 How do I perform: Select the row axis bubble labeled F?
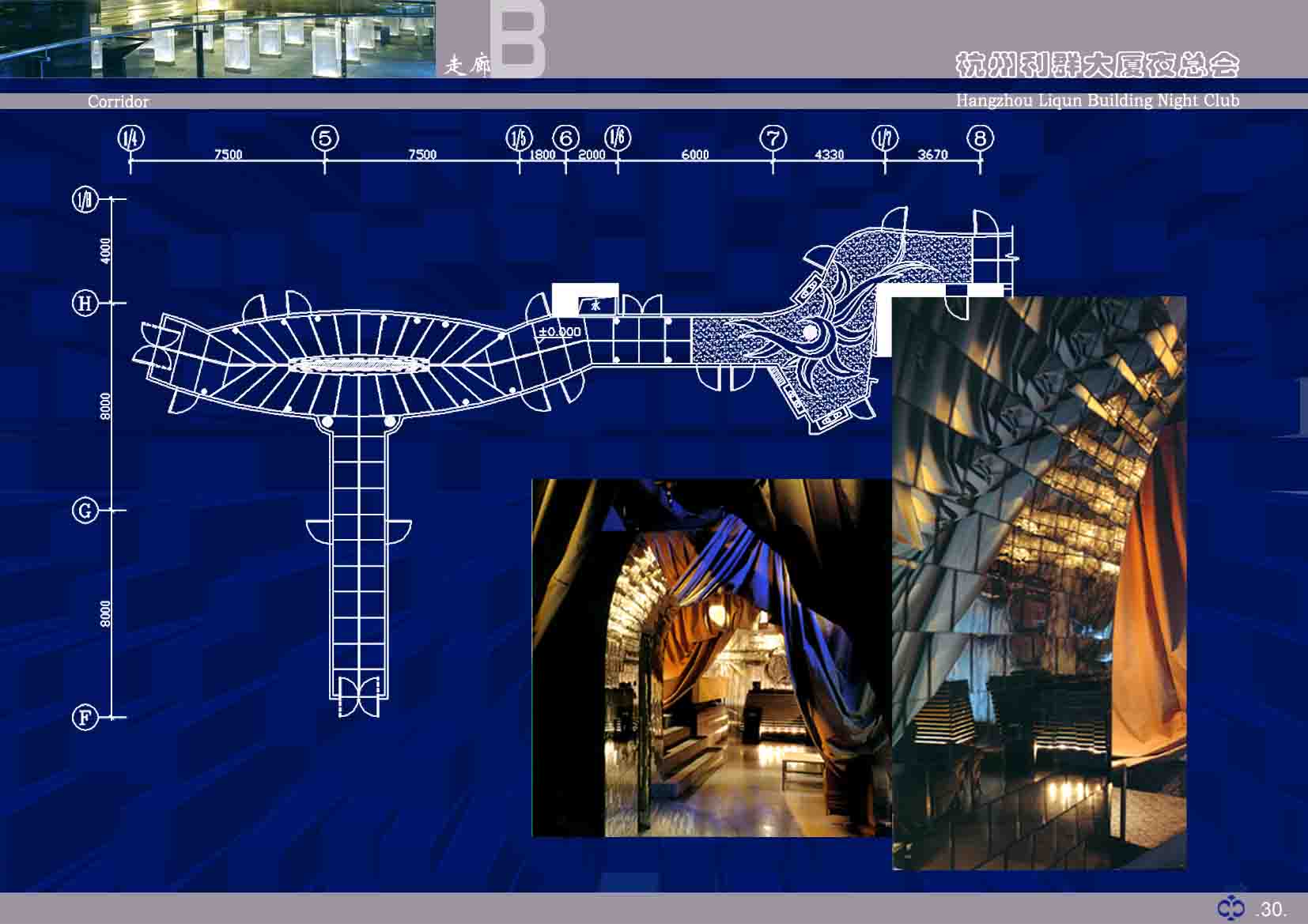point(85,718)
